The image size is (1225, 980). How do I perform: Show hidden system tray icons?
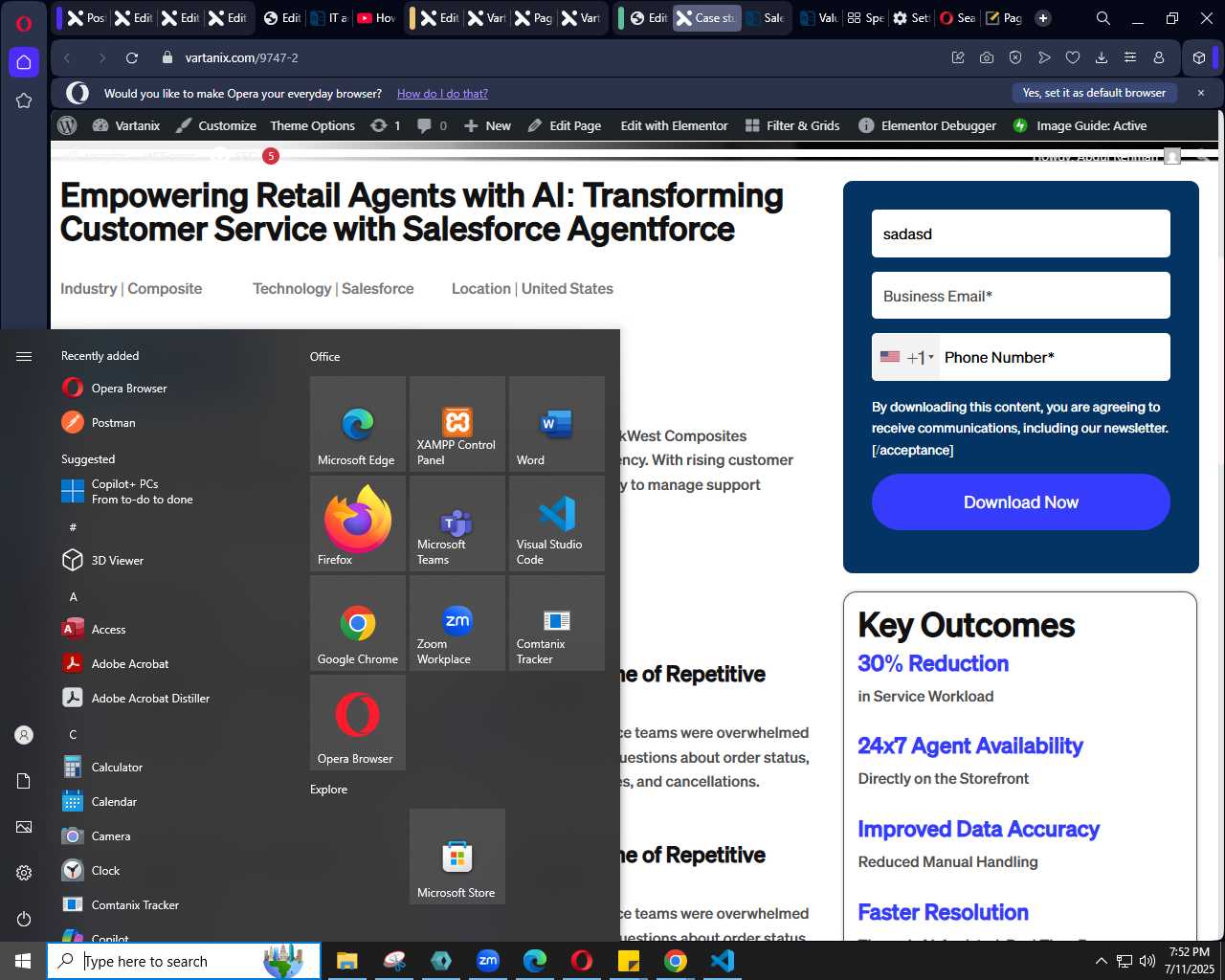[x=1101, y=961]
